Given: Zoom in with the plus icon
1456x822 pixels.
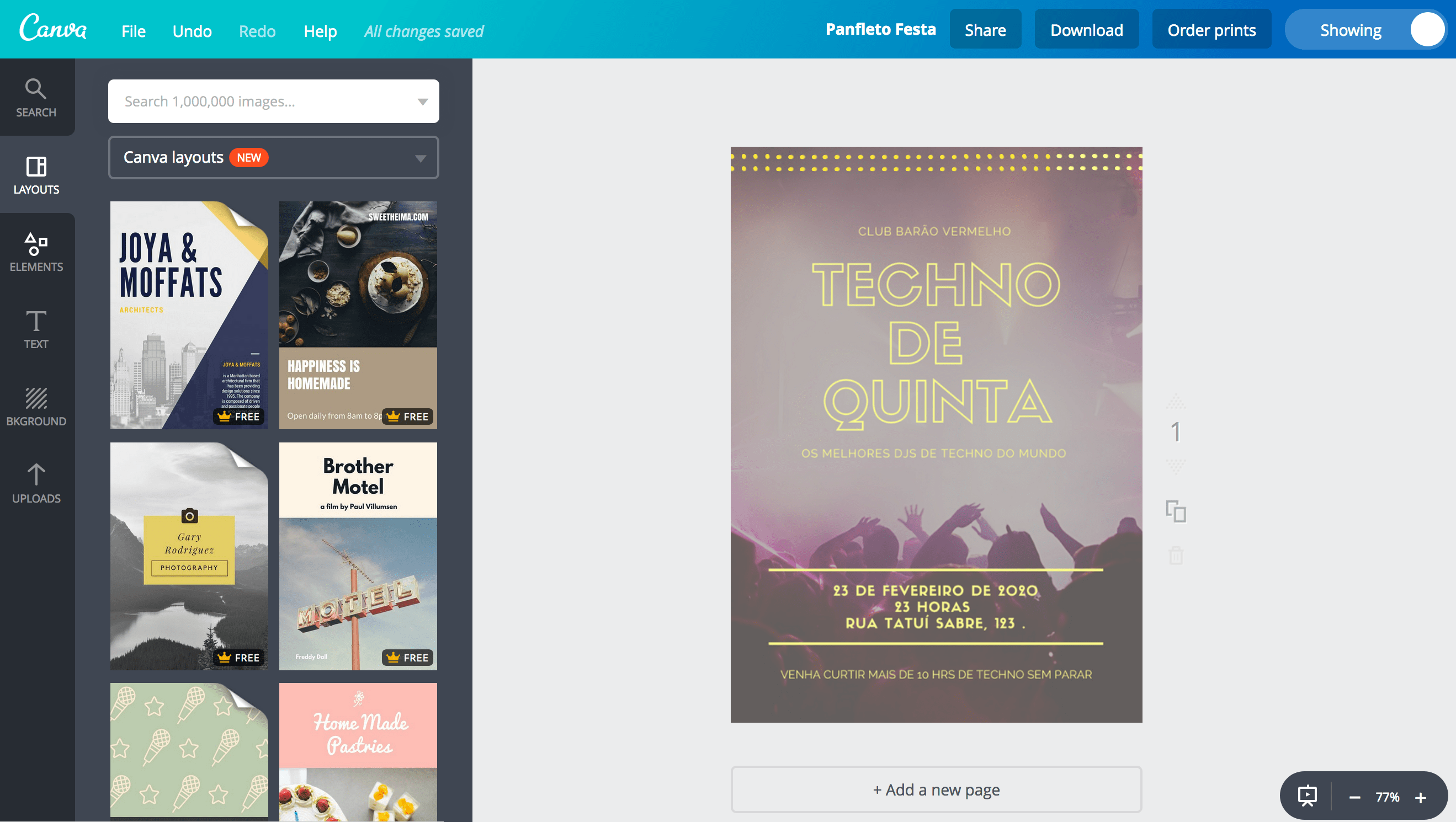Looking at the screenshot, I should [1420, 797].
